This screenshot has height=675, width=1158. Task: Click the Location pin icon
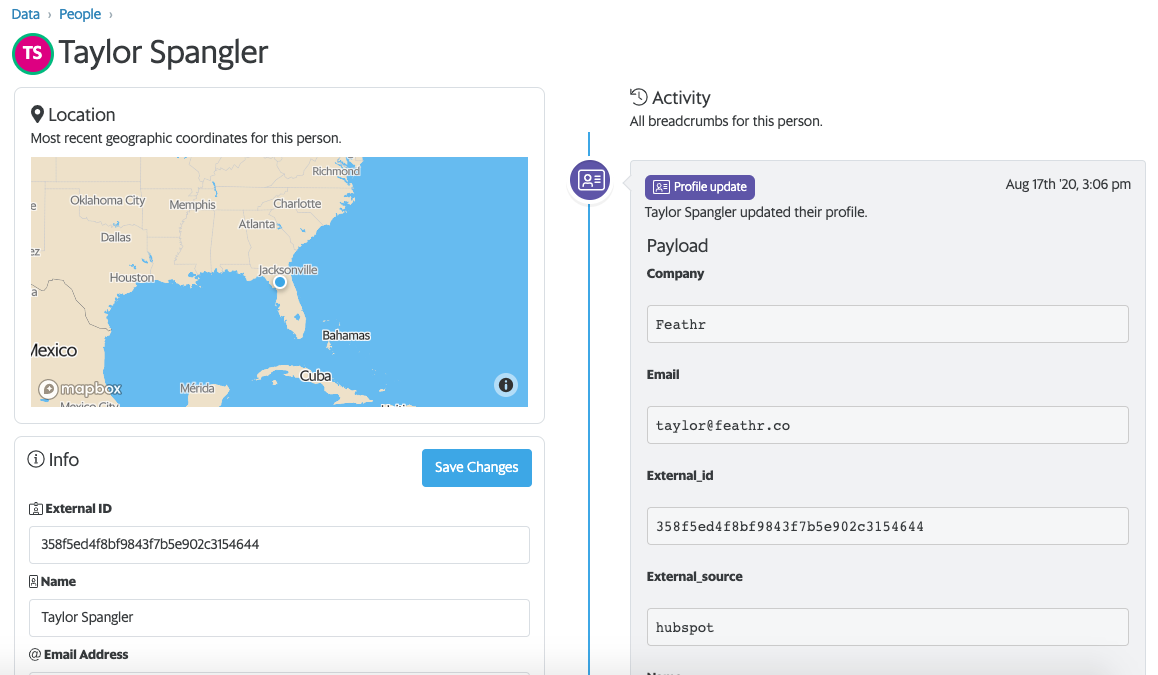tap(37, 114)
